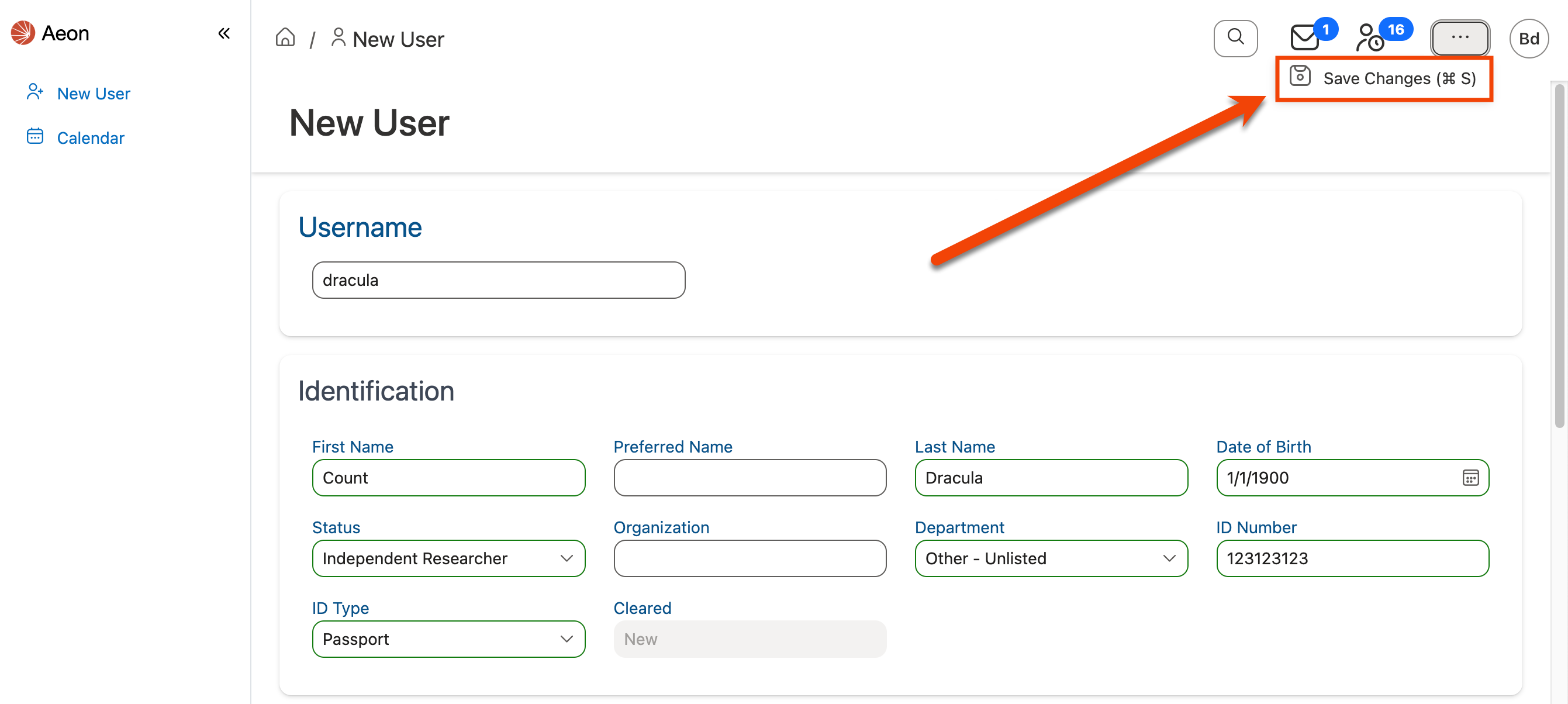Open calendar picker in Date of Birth

tap(1470, 478)
